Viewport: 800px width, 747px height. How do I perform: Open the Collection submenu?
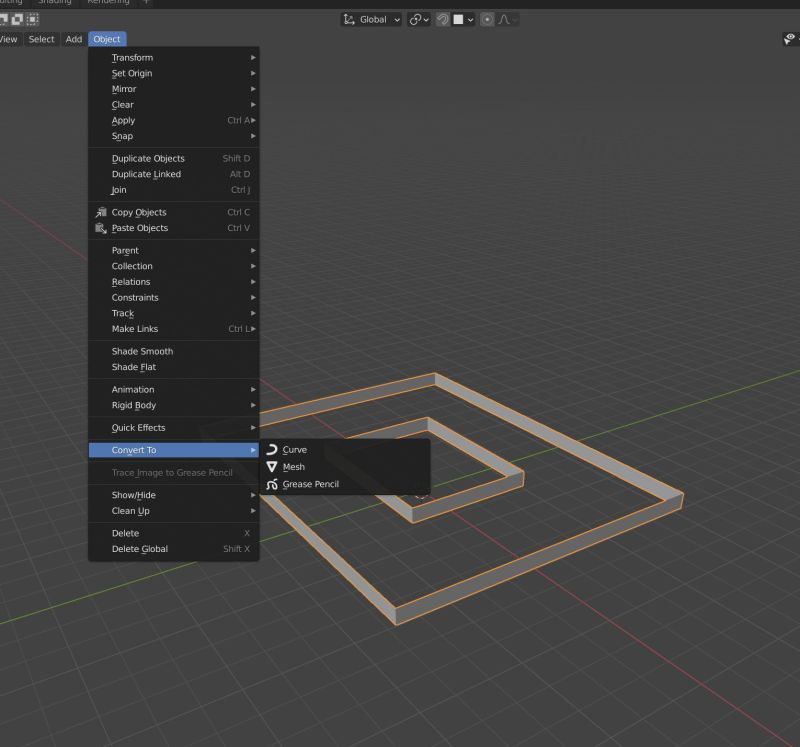tap(174, 266)
